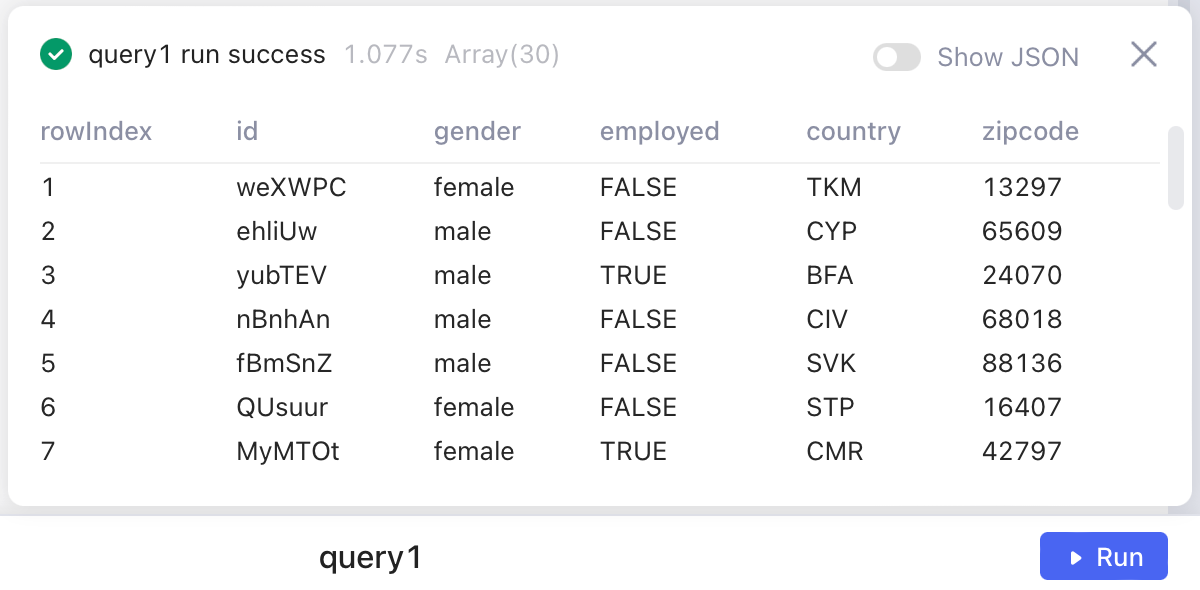The height and width of the screenshot is (590, 1200).
Task: Click the Array(30) result count text
Action: point(502,55)
